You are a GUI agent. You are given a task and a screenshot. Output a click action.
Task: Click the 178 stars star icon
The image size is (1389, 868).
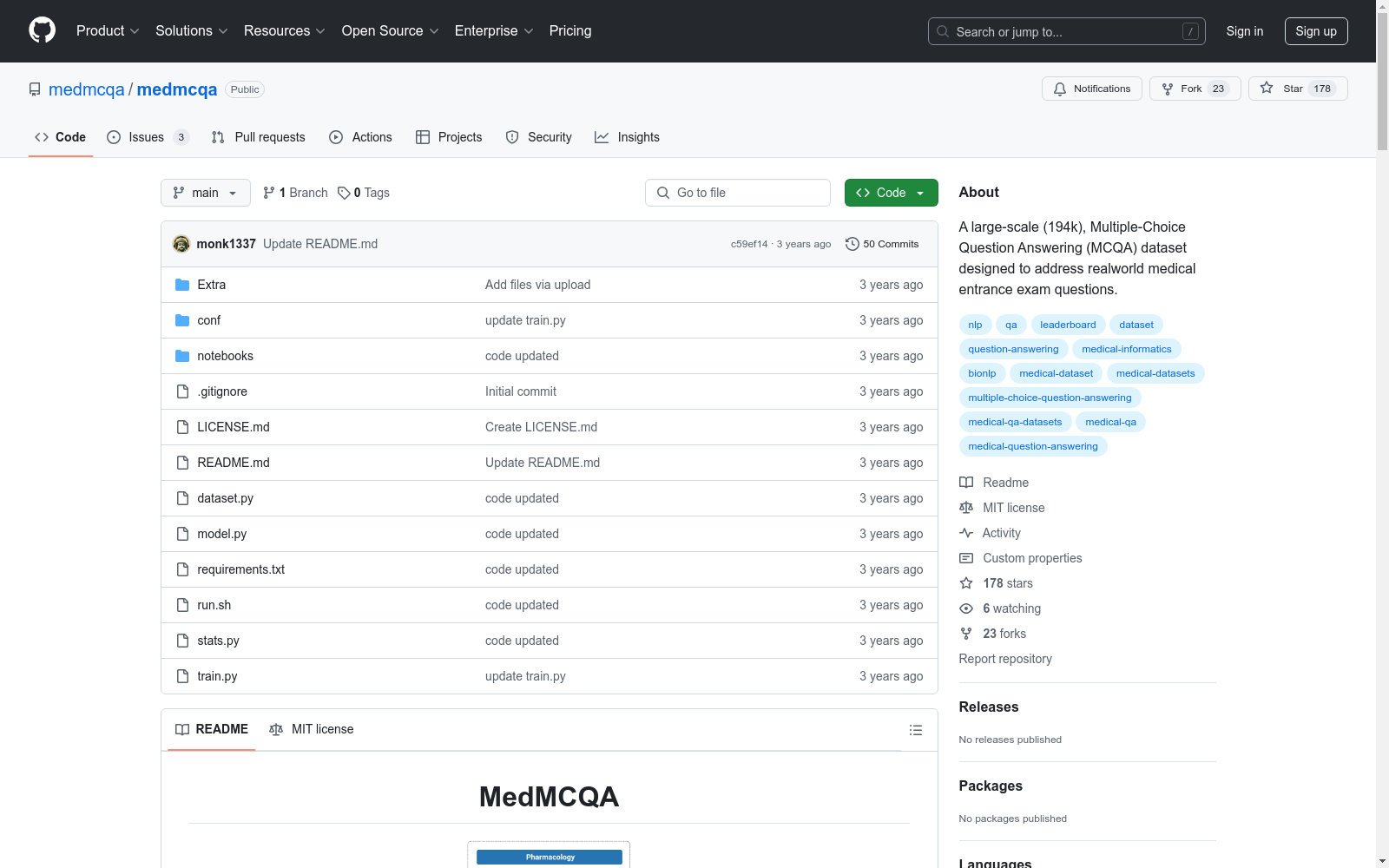[966, 583]
